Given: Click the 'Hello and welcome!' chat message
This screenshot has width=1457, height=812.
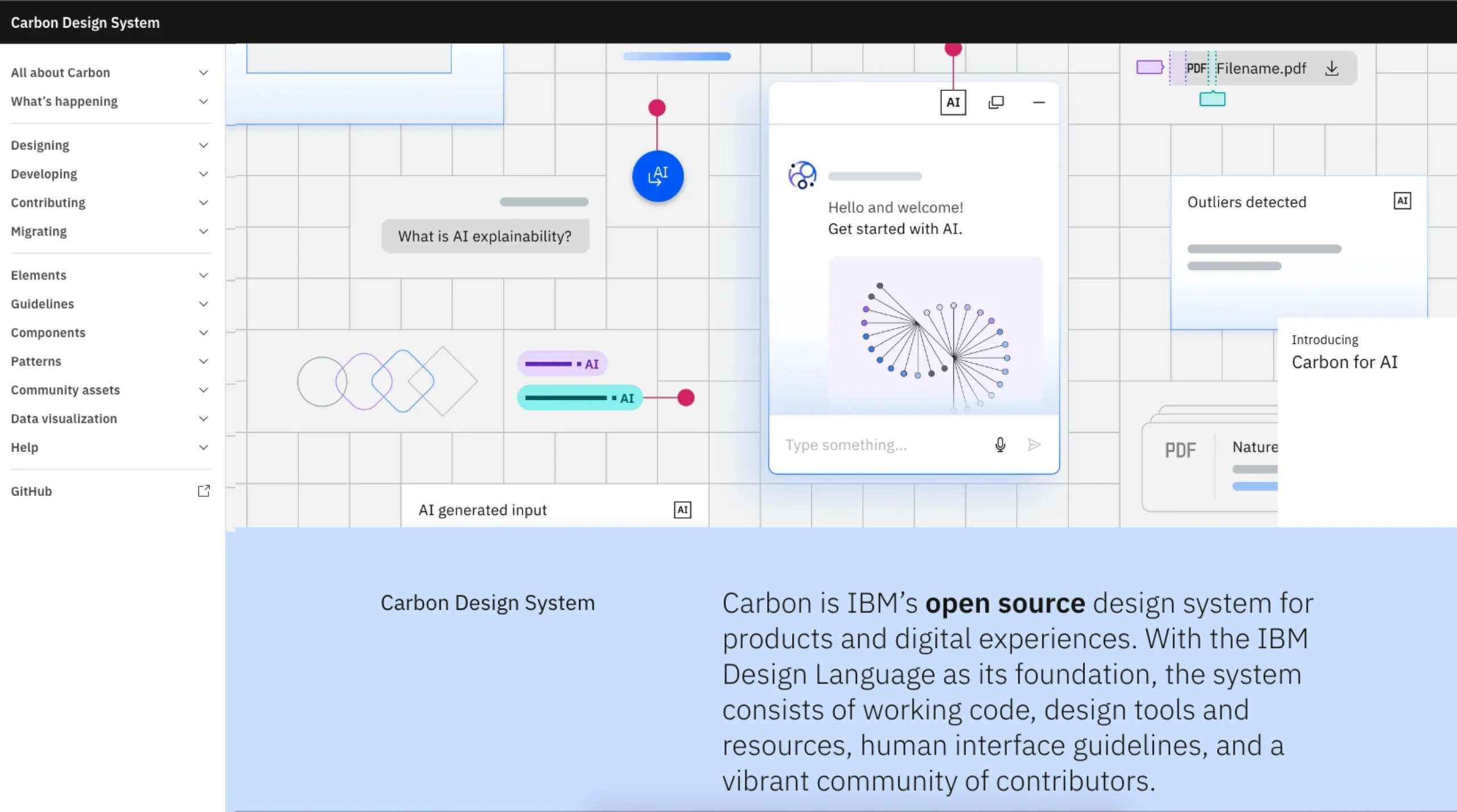Looking at the screenshot, I should [895, 208].
